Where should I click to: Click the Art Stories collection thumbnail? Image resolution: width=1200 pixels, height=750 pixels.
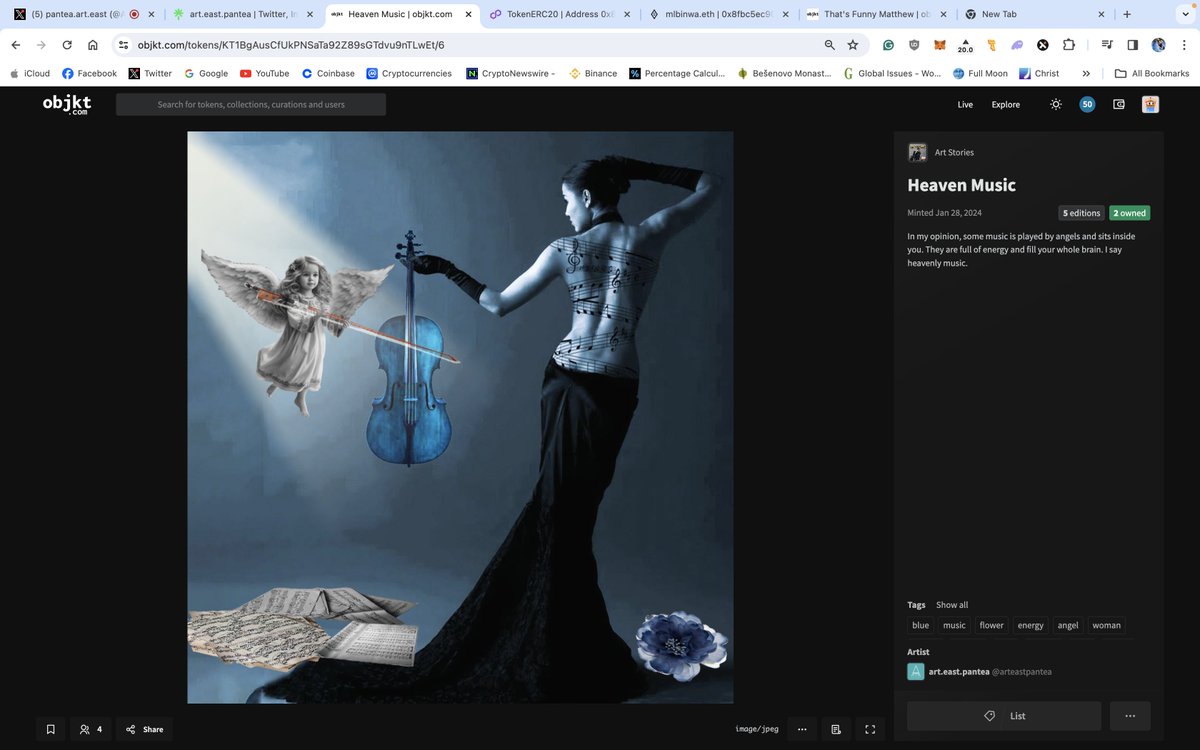point(917,152)
